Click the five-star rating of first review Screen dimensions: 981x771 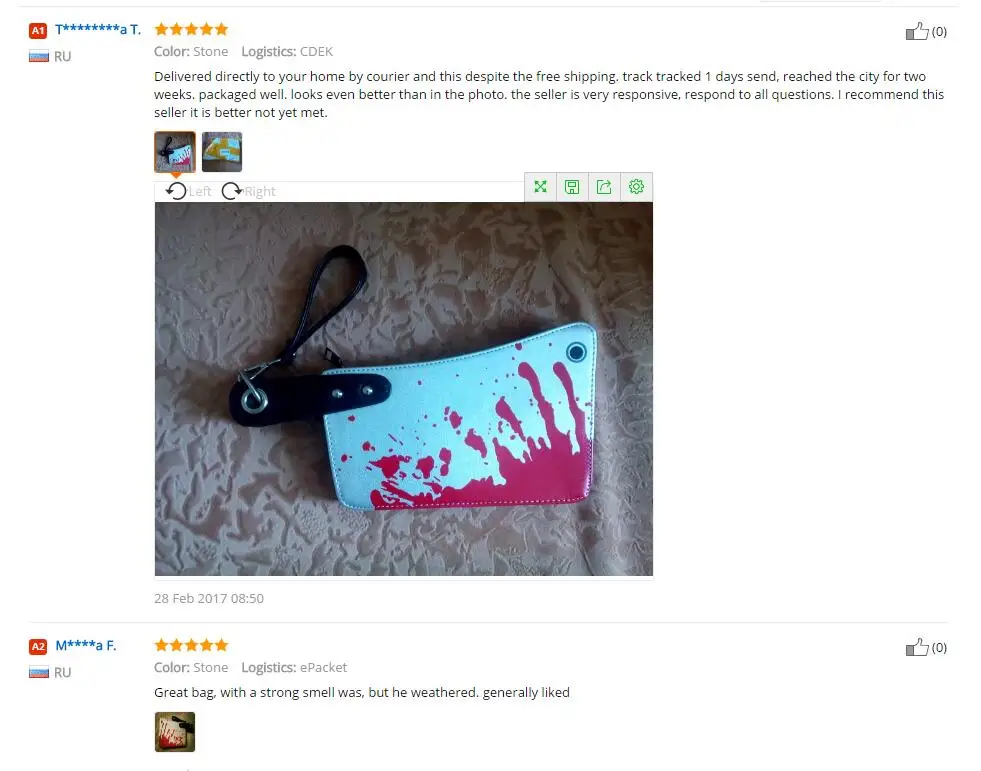[191, 29]
